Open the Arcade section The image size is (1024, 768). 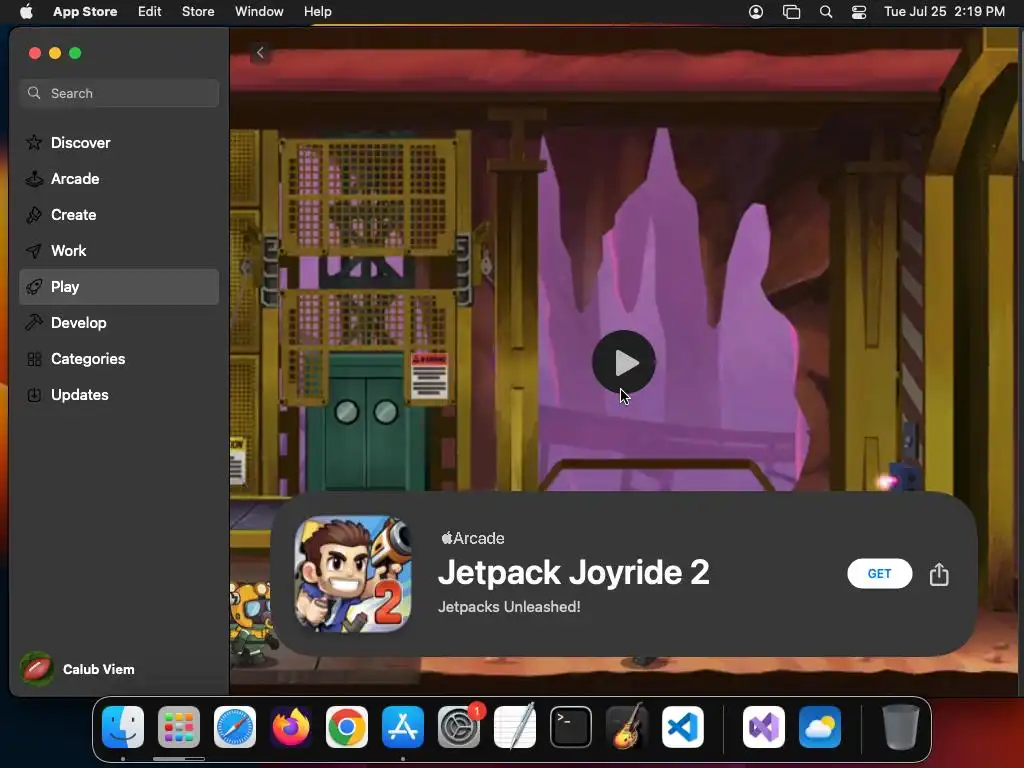[119, 178]
